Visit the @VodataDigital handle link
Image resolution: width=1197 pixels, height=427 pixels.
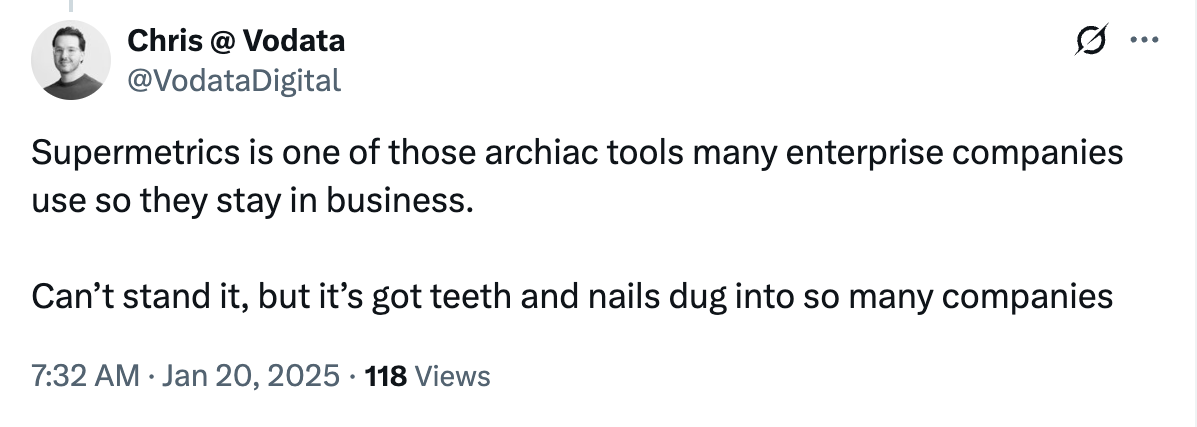(x=234, y=79)
